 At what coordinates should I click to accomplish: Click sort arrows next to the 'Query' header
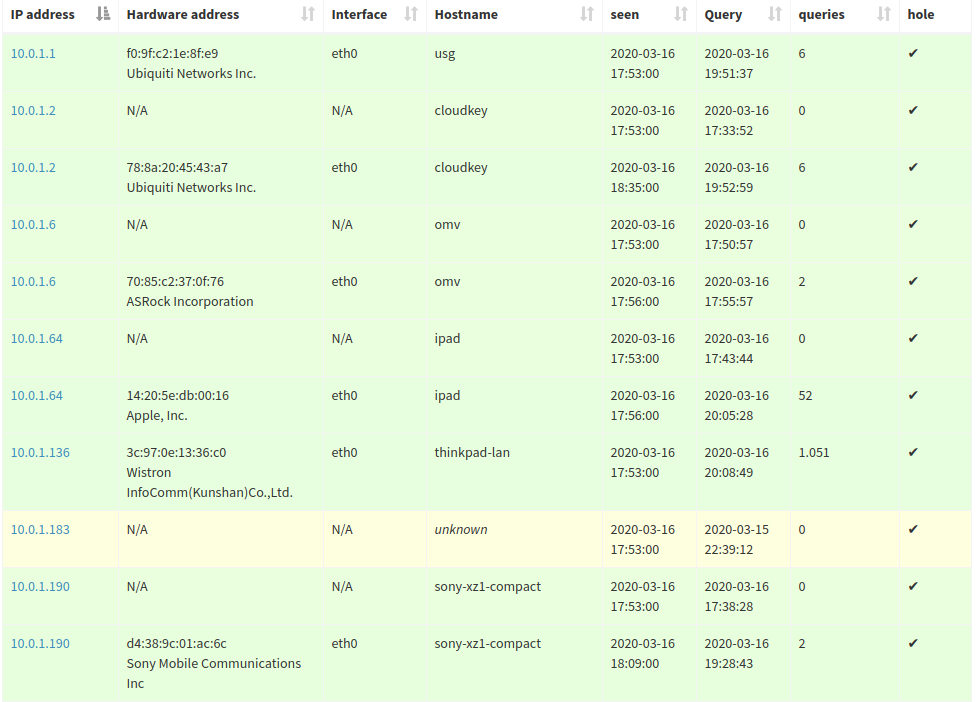(775, 14)
